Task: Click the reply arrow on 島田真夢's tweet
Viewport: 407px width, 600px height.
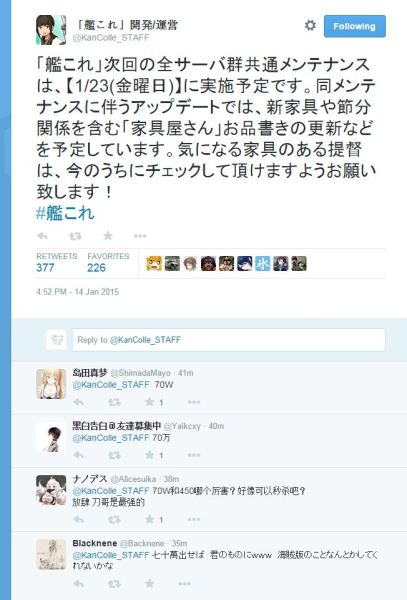Action: [x=78, y=402]
